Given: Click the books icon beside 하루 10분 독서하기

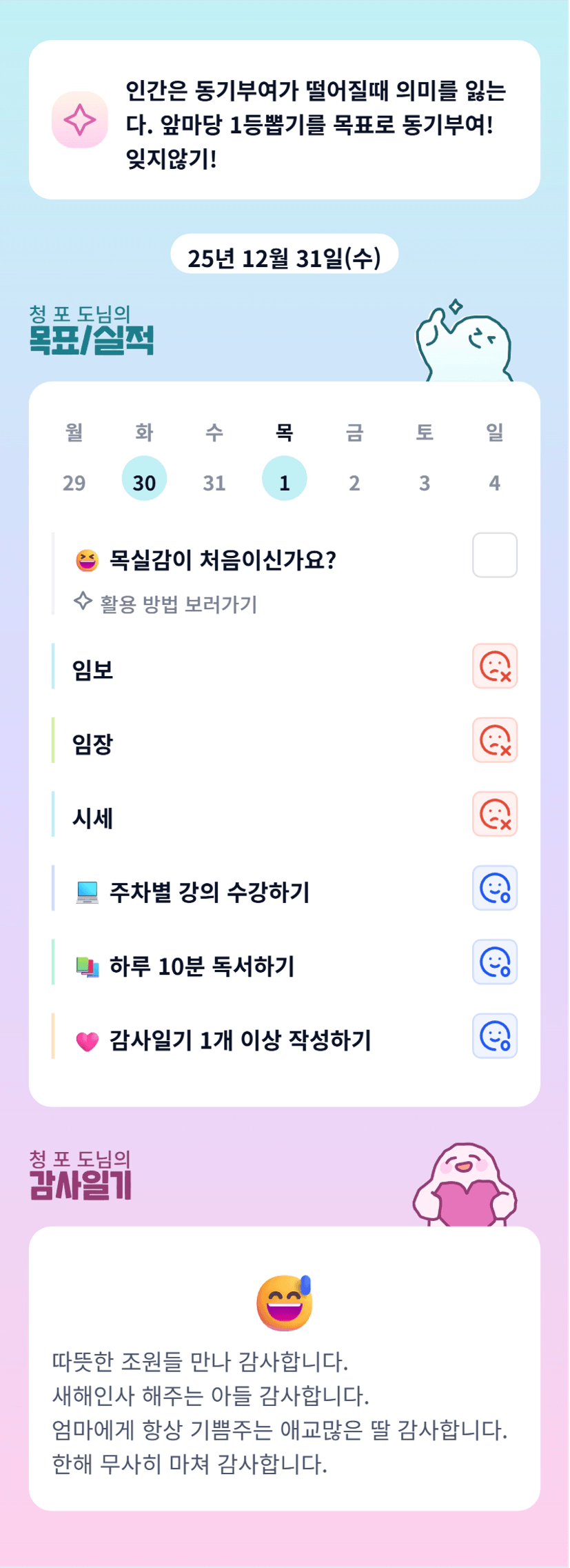Looking at the screenshot, I should (x=88, y=967).
